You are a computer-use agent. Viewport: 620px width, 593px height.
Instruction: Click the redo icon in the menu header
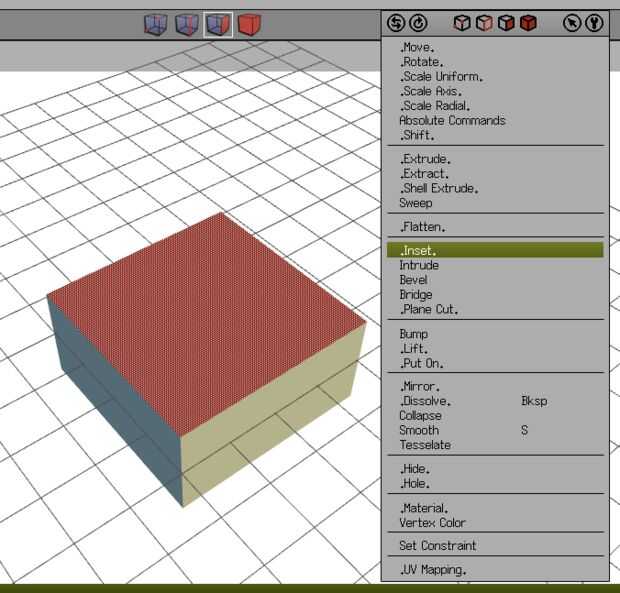coord(418,23)
